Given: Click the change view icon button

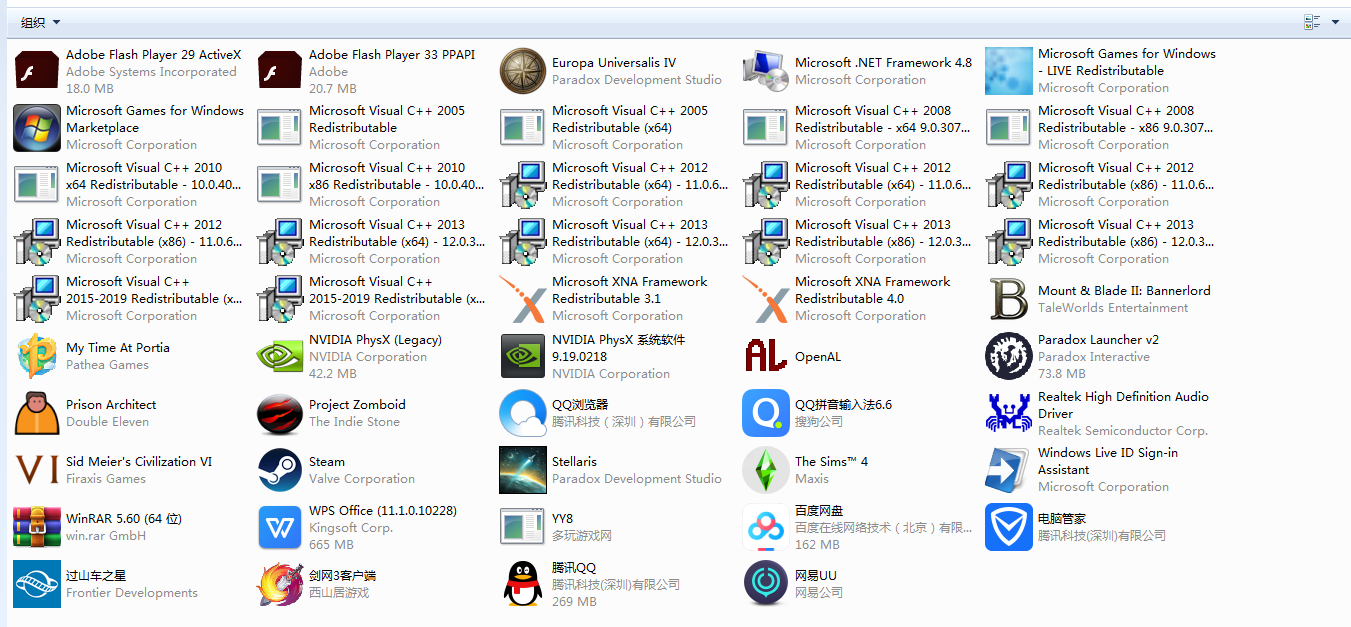Looking at the screenshot, I should [1312, 22].
